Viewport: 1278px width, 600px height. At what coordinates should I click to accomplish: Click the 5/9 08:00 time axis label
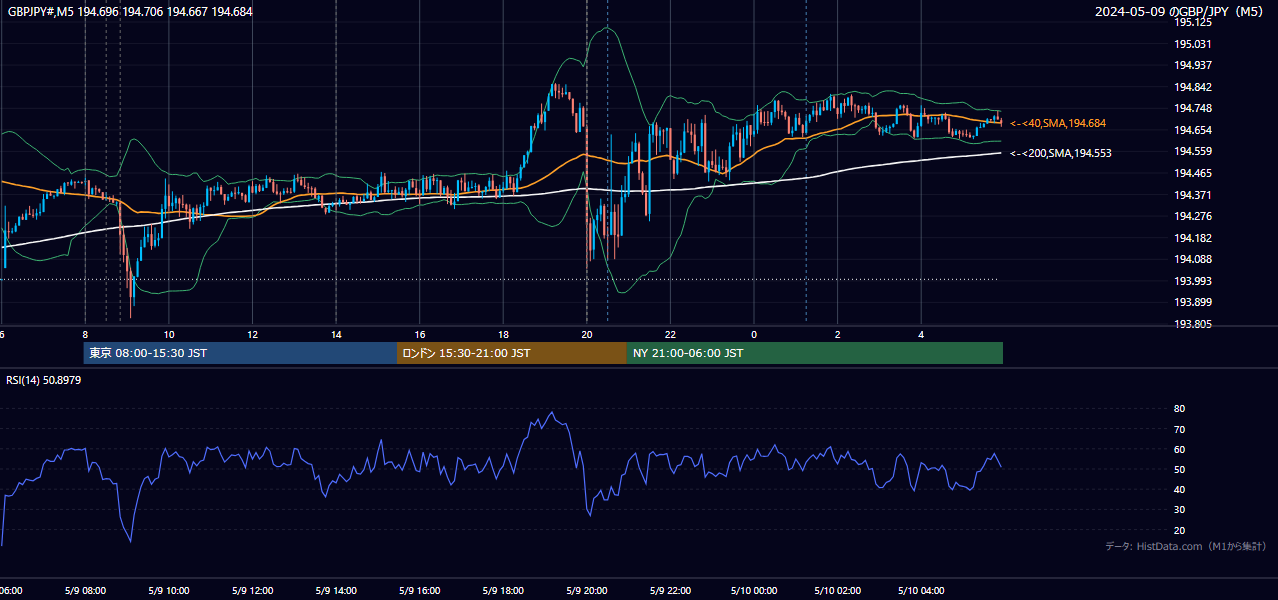point(85,591)
